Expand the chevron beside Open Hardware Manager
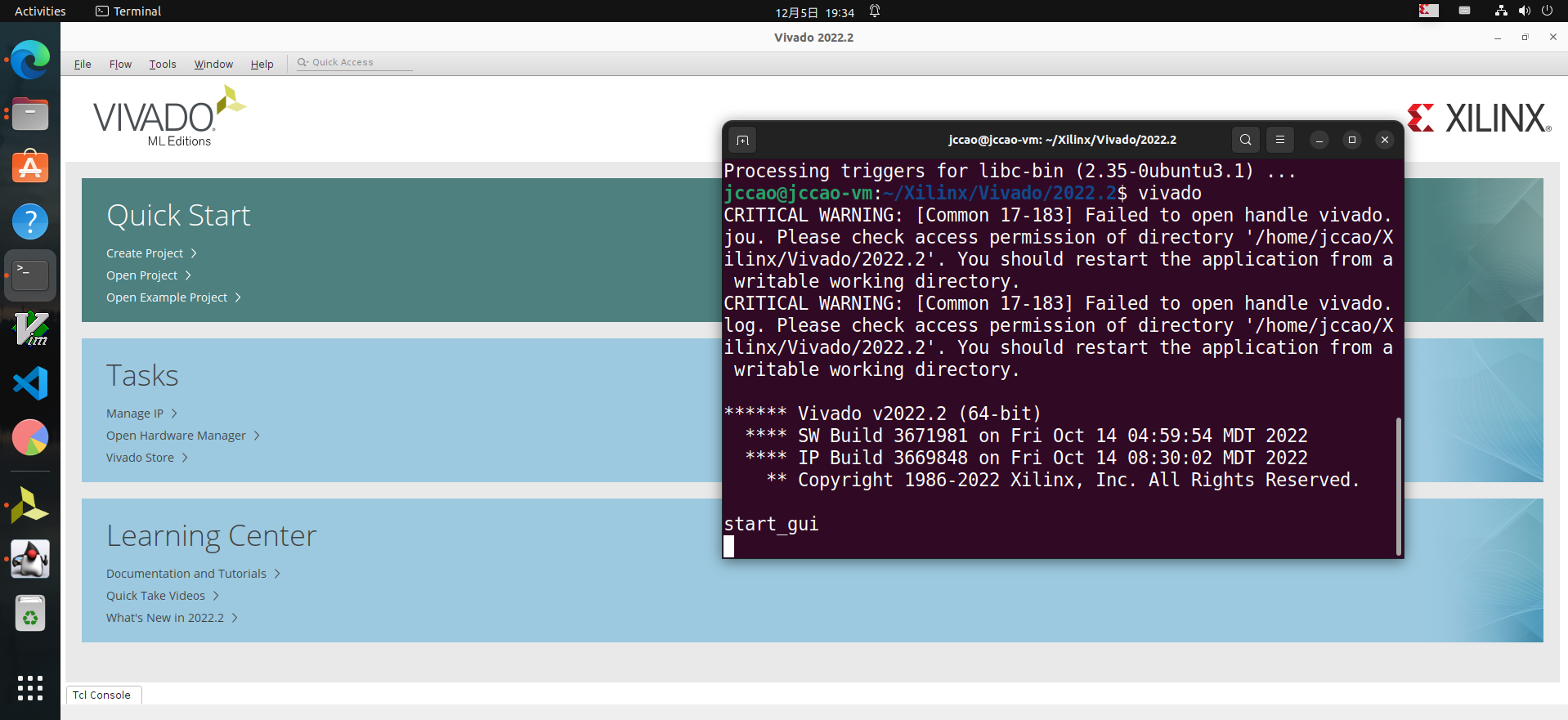This screenshot has width=1568, height=720. (257, 436)
